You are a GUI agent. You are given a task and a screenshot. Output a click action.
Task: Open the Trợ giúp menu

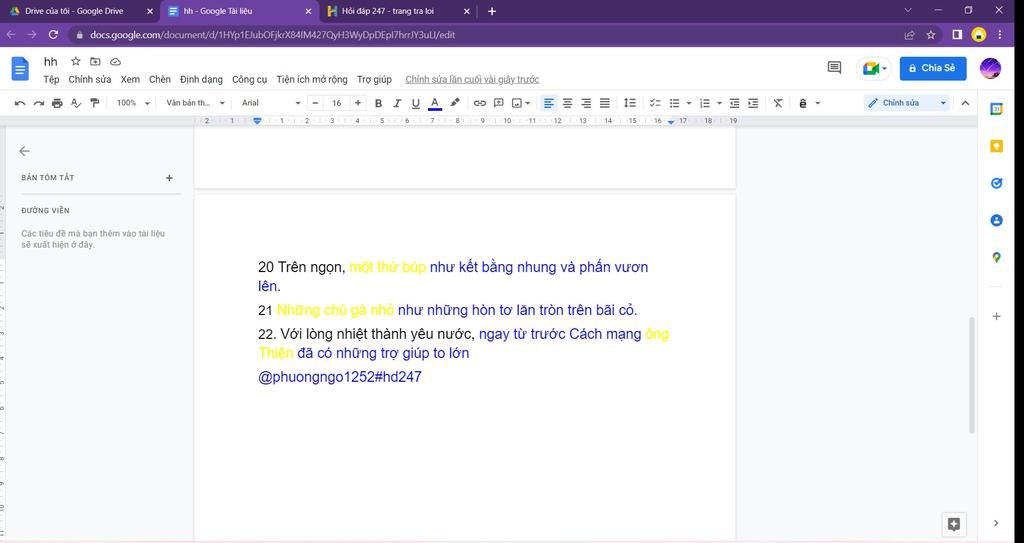click(374, 79)
